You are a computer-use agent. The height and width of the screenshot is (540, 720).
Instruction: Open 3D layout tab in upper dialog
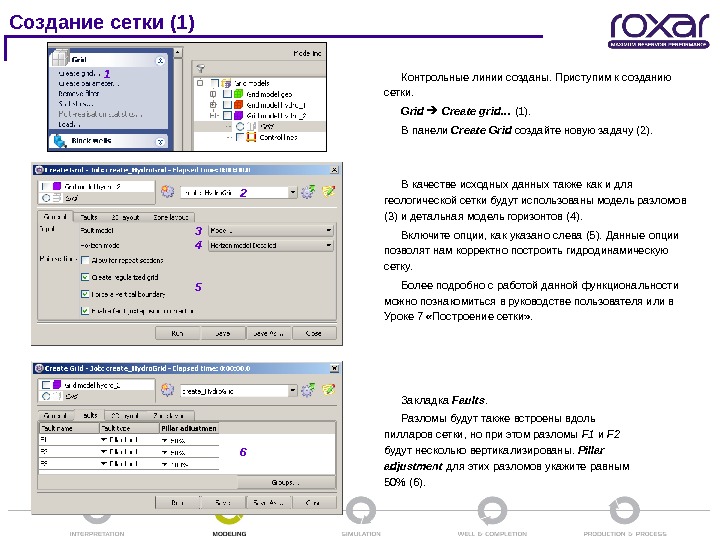tap(125, 217)
